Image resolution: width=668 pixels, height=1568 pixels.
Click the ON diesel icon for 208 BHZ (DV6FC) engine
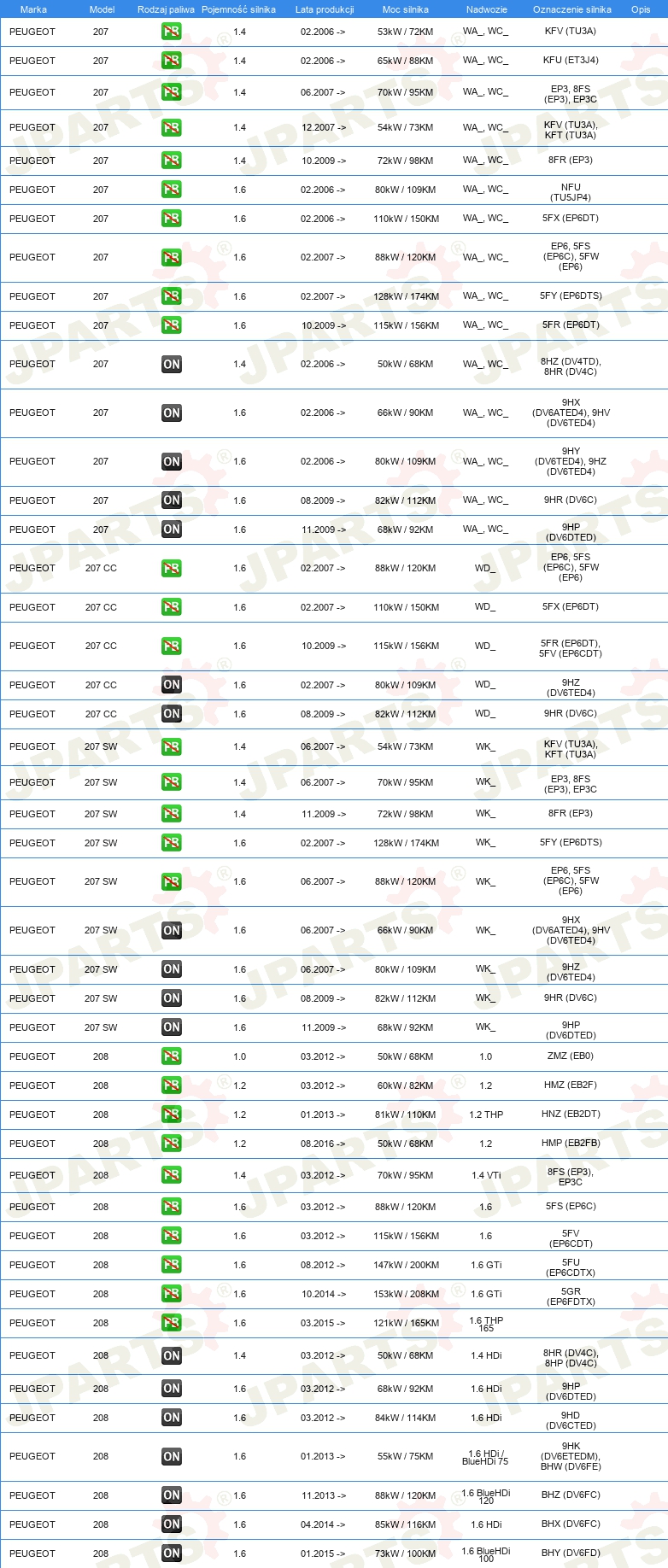(x=172, y=1495)
